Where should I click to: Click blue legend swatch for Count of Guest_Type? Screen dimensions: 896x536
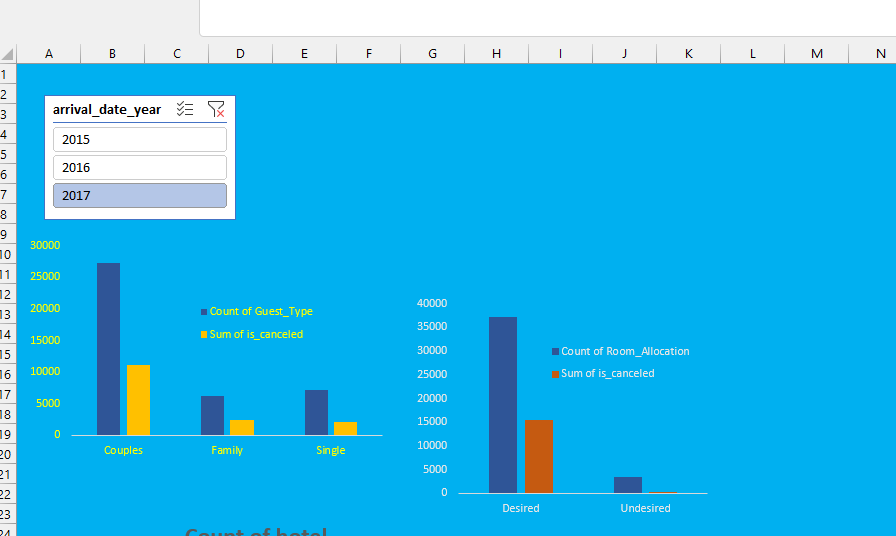[204, 312]
